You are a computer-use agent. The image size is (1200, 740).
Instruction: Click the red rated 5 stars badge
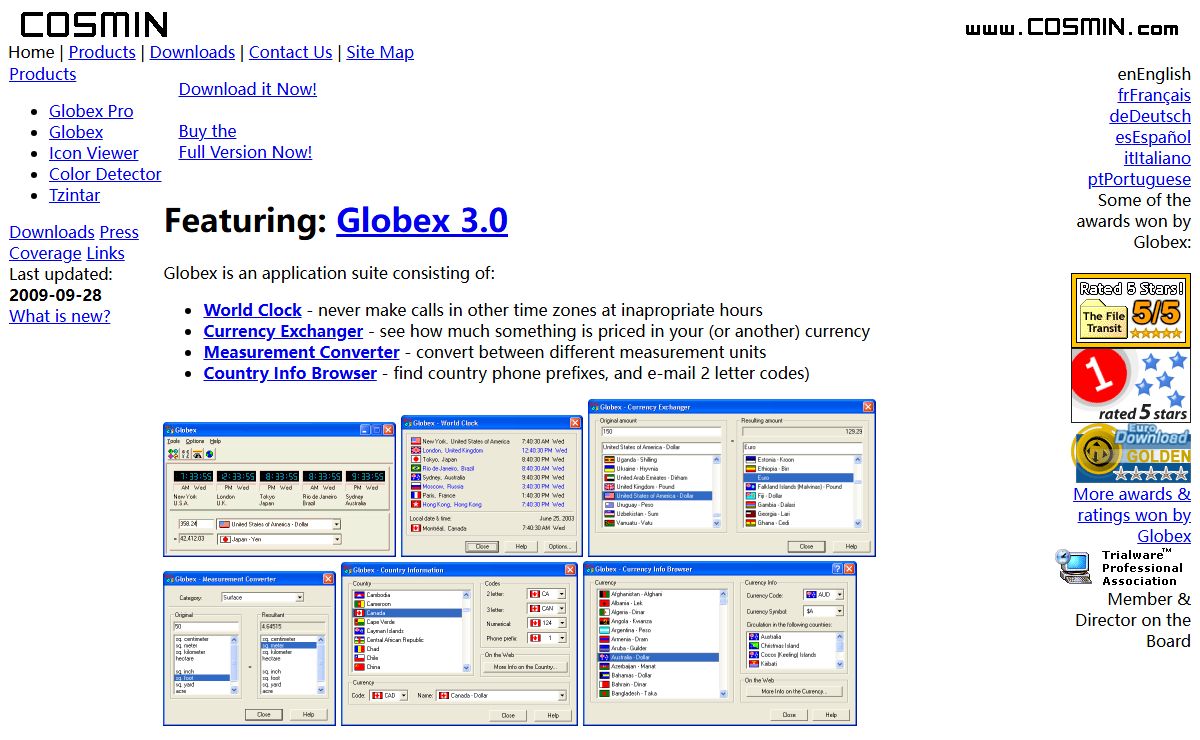(x=1130, y=385)
